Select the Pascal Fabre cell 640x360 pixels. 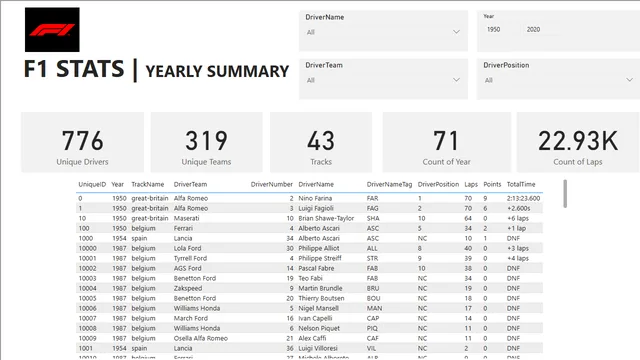[x=316, y=268]
